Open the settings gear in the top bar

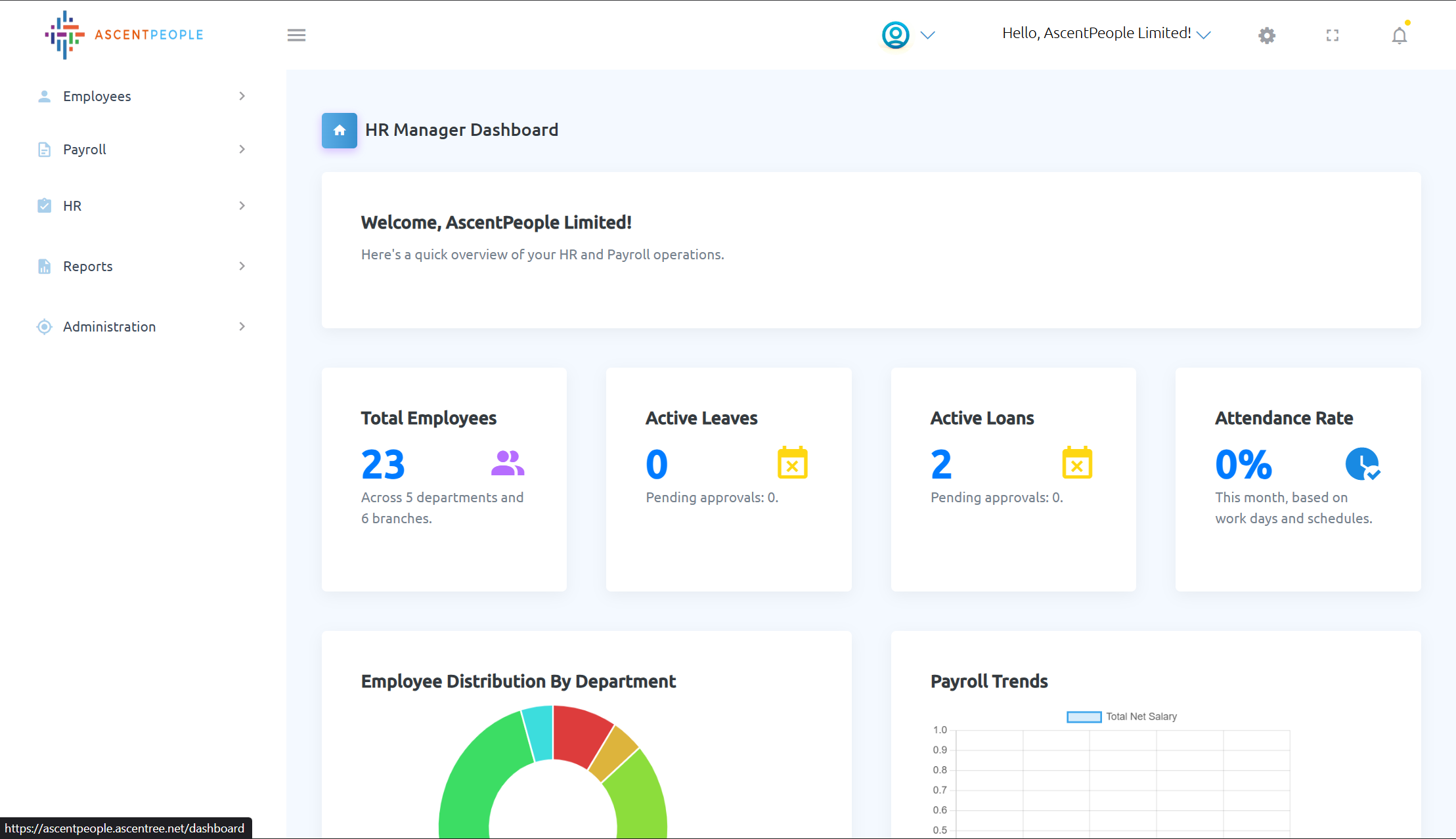click(1267, 35)
